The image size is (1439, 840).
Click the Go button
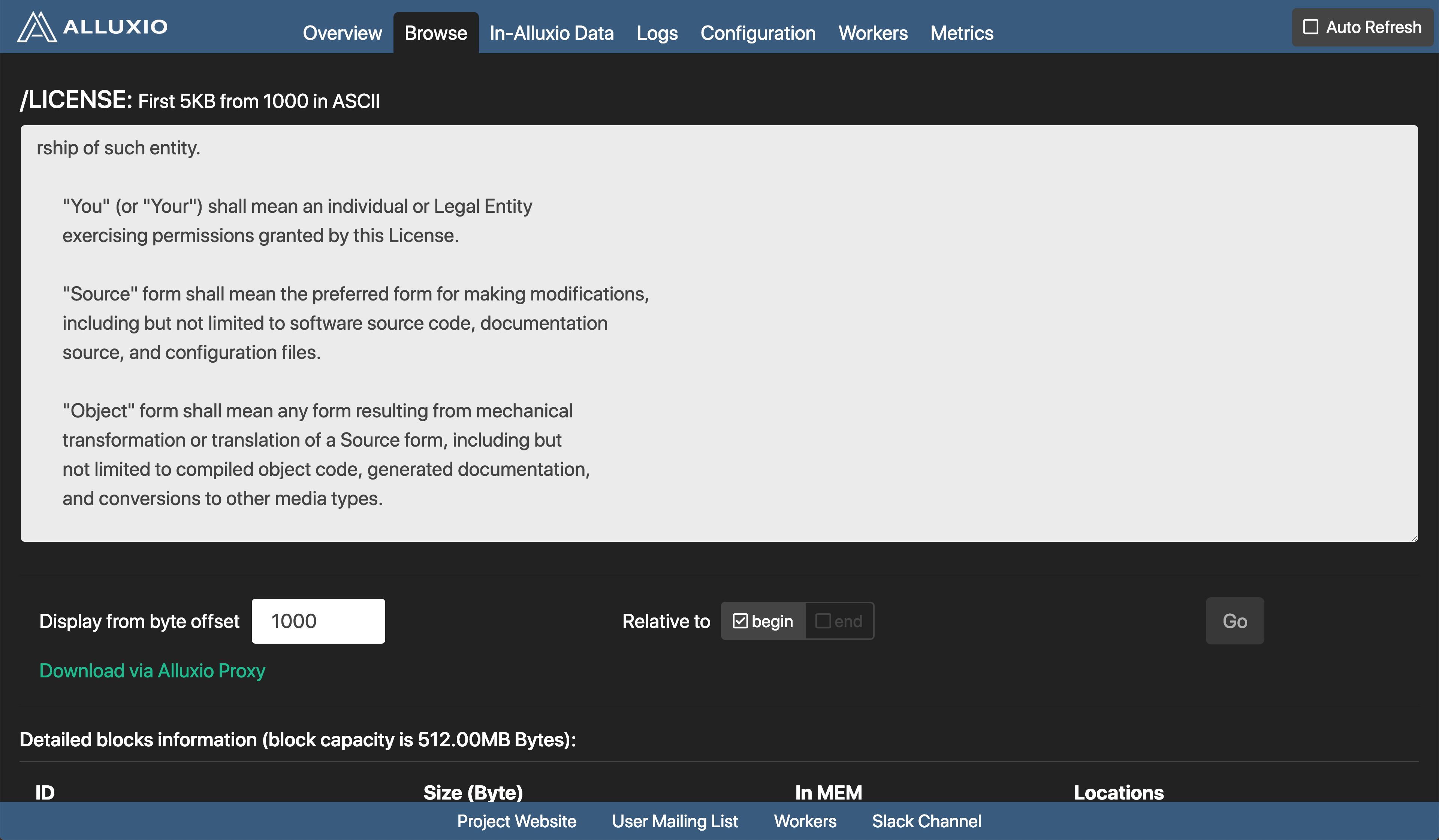1235,621
